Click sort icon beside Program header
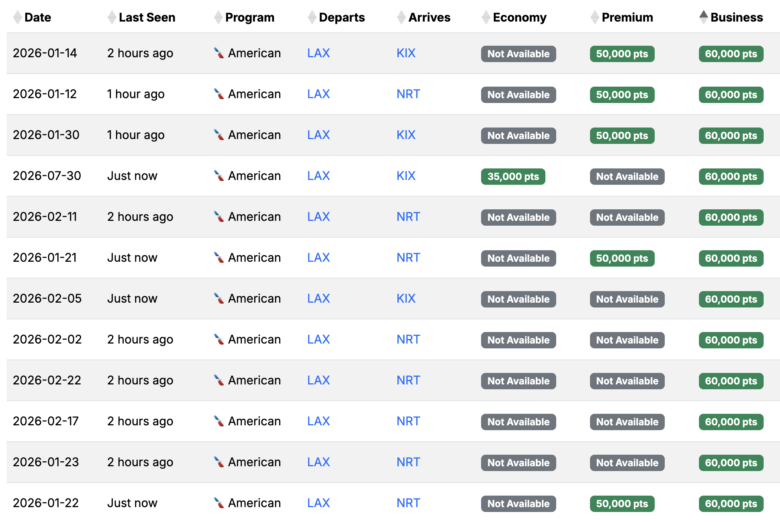 (x=218, y=17)
